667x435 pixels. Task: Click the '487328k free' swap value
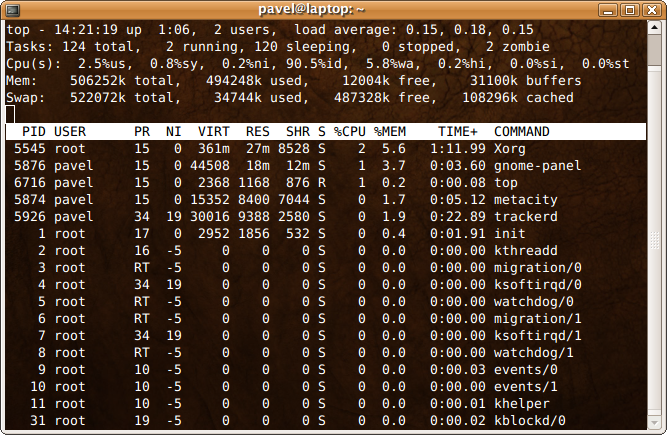tap(385, 98)
